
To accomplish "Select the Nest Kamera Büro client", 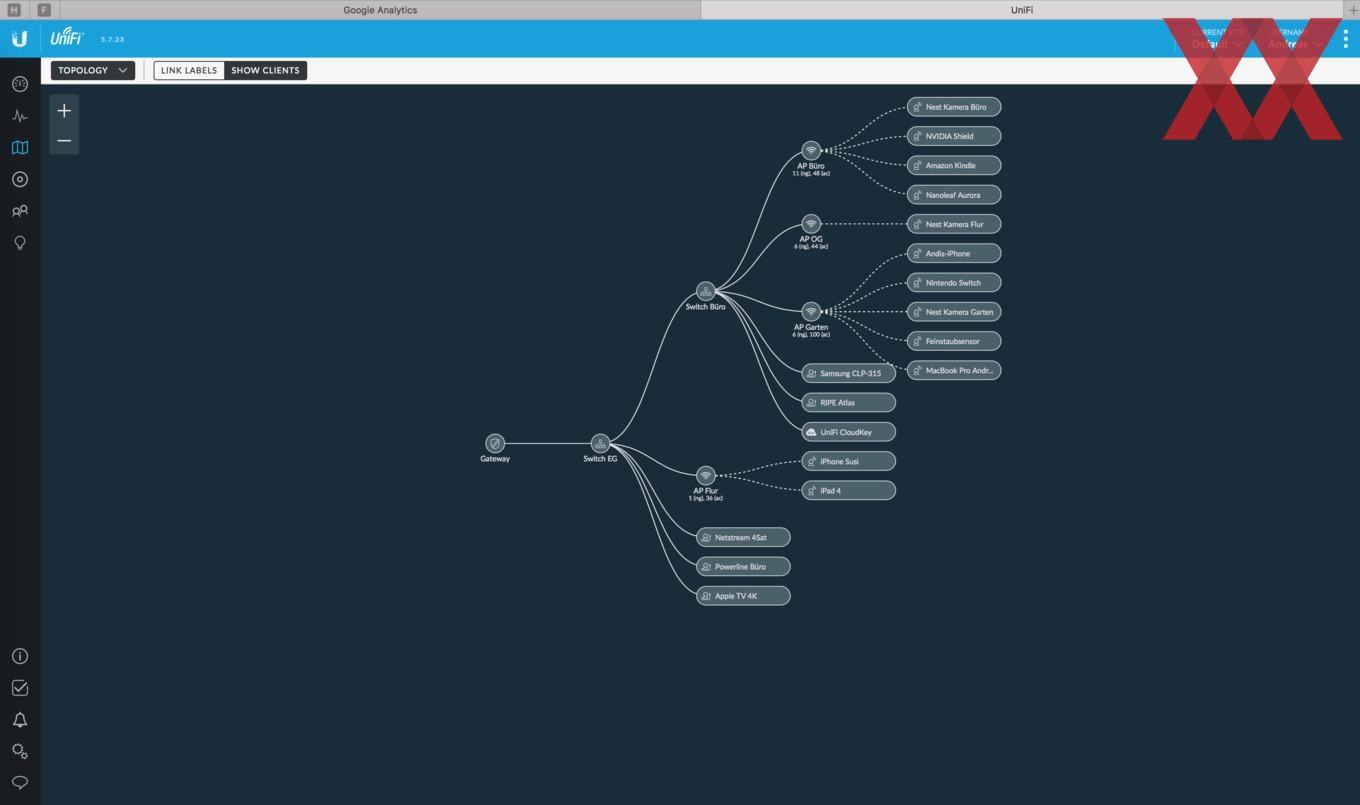I will point(954,107).
